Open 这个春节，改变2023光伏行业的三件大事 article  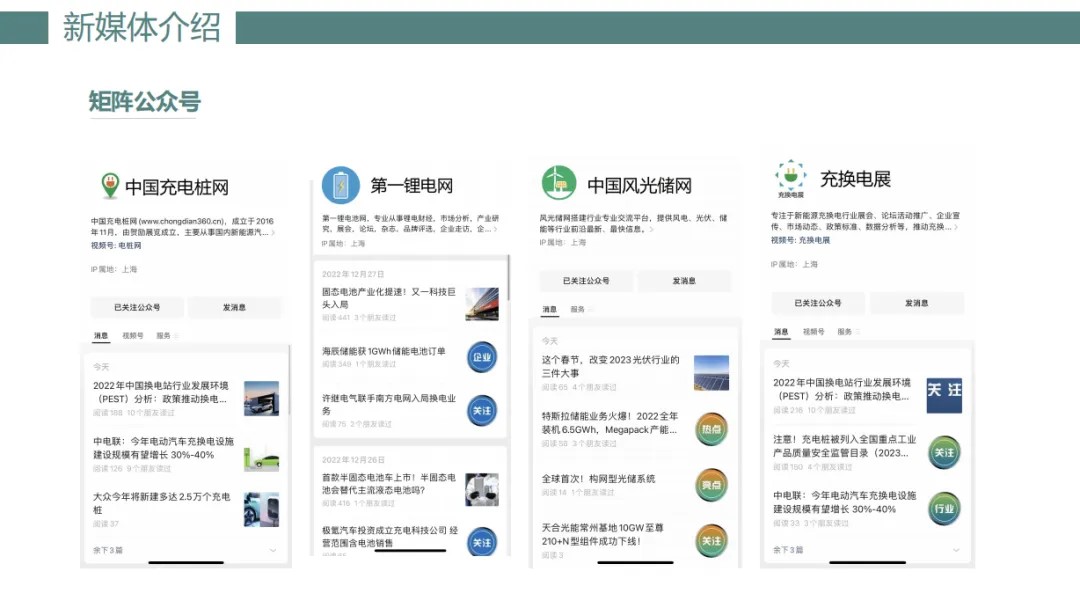[x=610, y=366]
